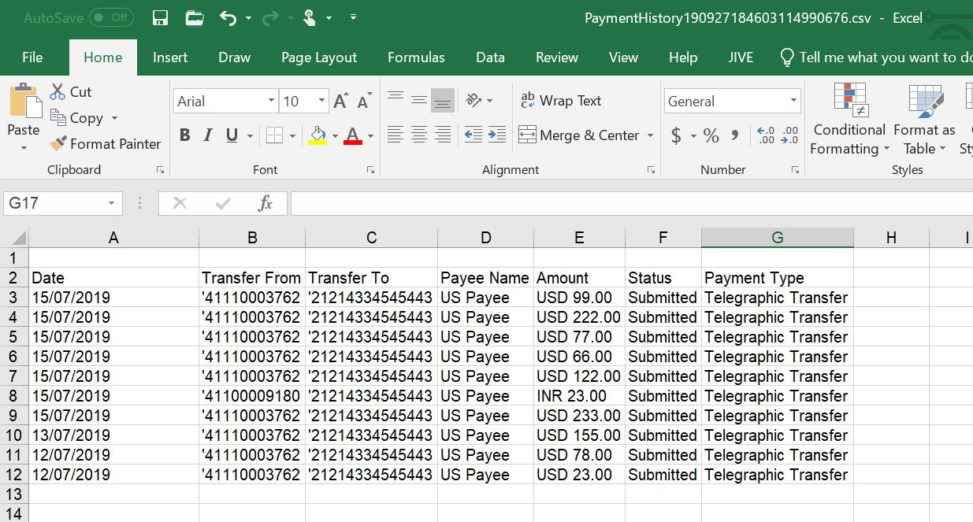Screen dimensions: 973x522
Task: Toggle the AutoSave switch
Action: [x=110, y=18]
